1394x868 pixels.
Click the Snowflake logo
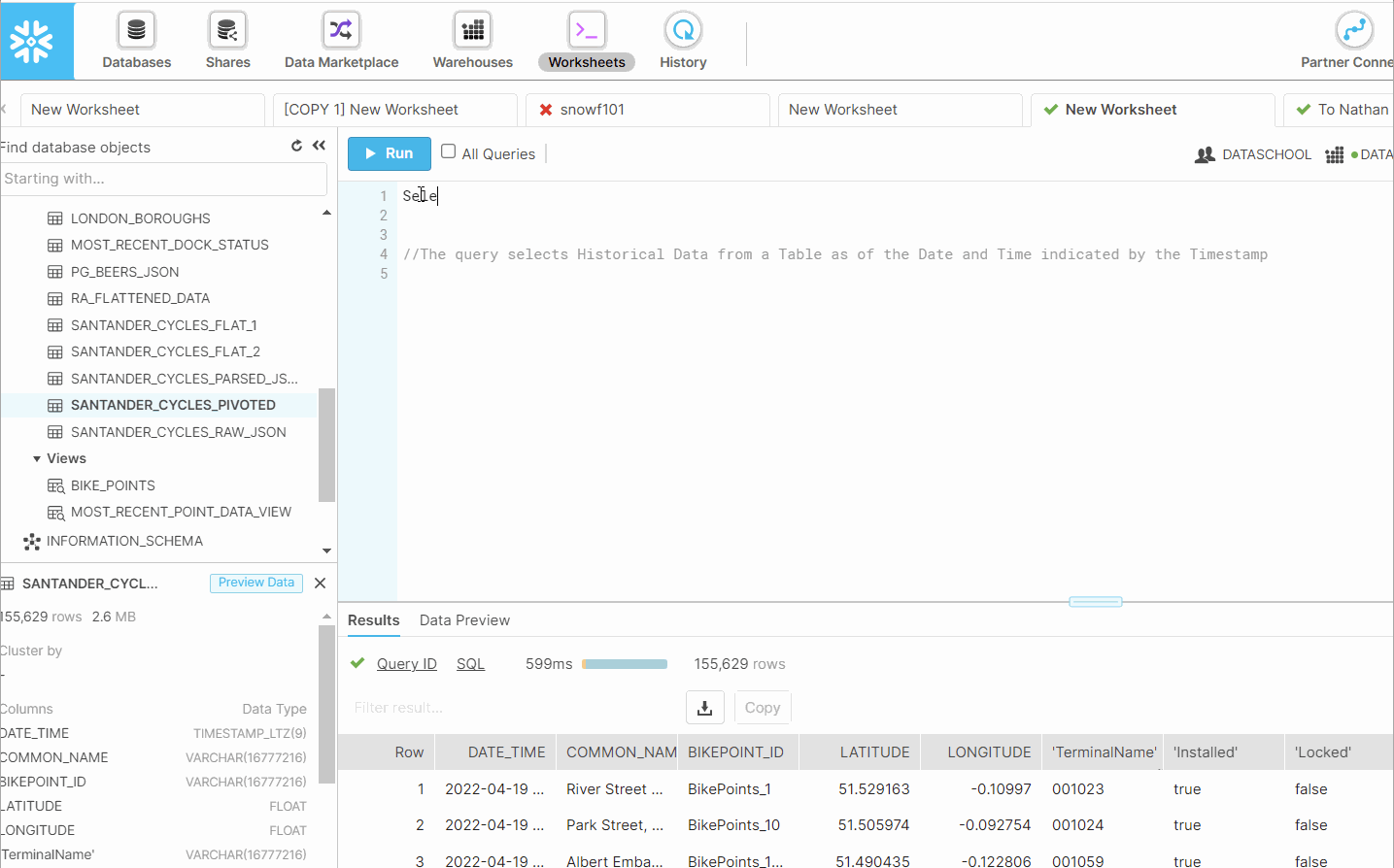(x=32, y=41)
